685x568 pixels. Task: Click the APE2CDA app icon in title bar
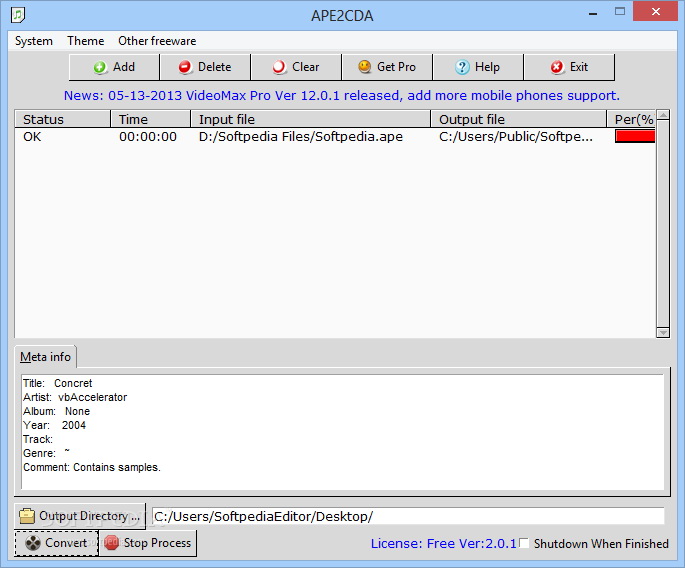click(x=18, y=15)
